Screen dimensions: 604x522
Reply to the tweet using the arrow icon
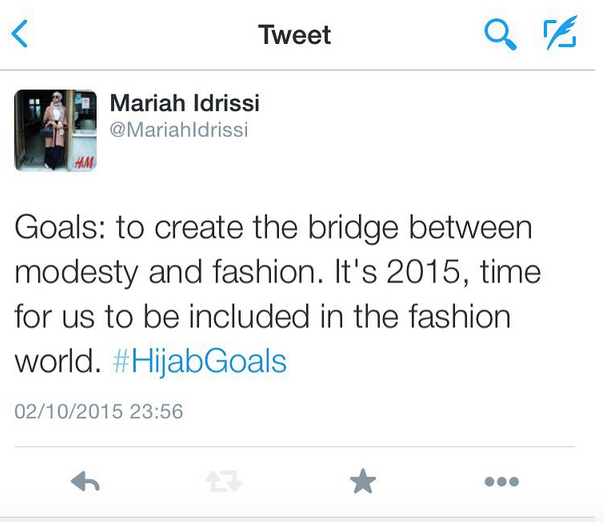85,481
